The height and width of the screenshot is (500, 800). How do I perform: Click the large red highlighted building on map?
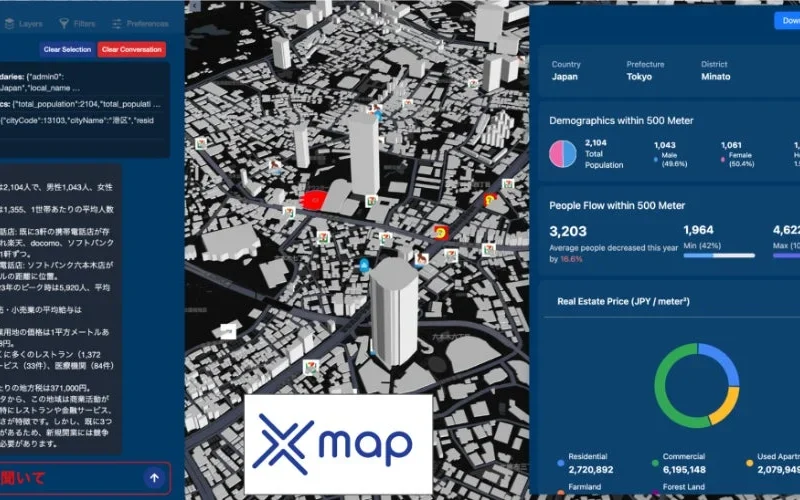coord(320,200)
